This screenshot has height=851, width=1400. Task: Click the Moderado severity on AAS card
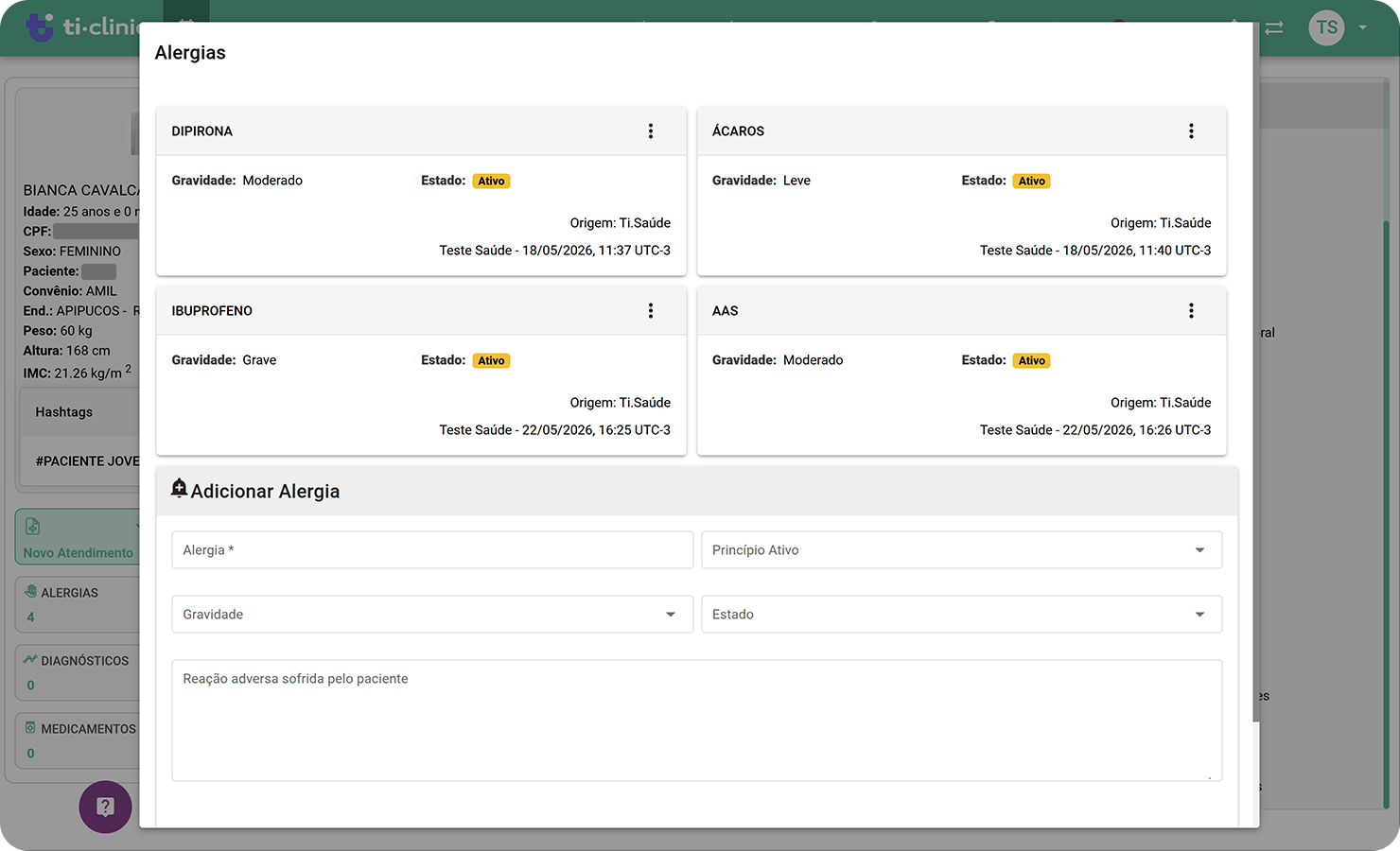point(813,360)
